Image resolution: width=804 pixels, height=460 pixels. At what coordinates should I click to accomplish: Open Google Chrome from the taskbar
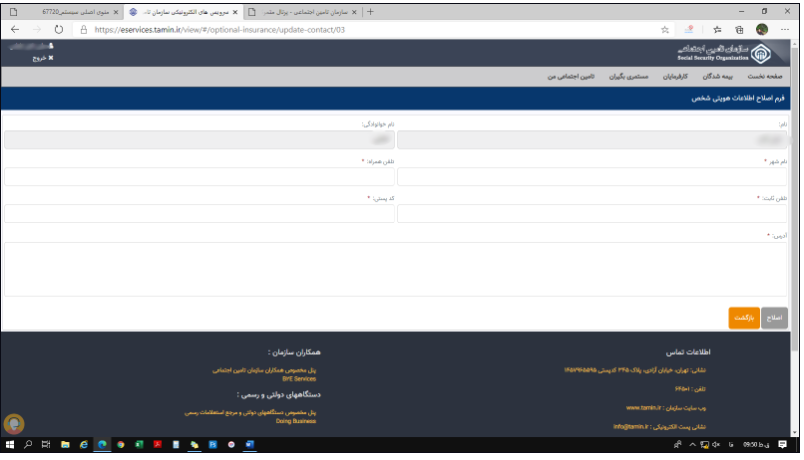(120, 445)
